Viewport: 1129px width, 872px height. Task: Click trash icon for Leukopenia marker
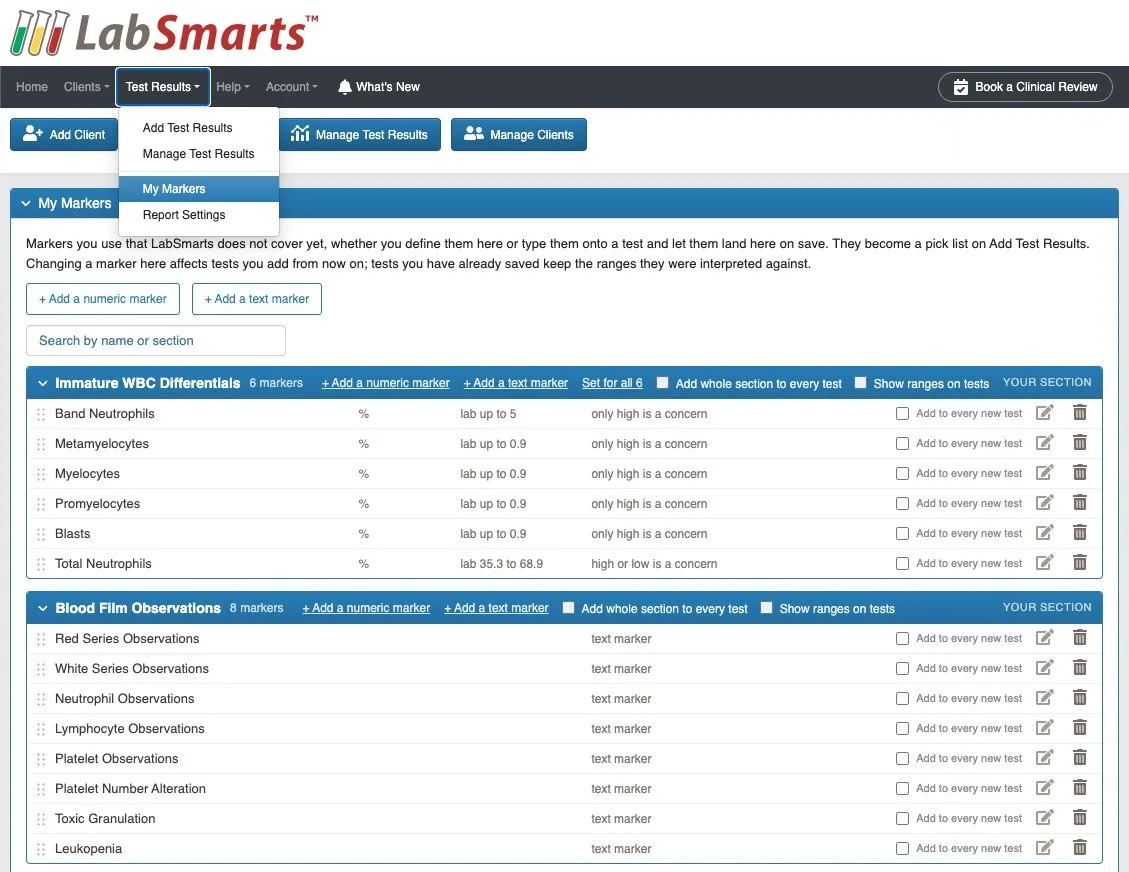tap(1079, 848)
